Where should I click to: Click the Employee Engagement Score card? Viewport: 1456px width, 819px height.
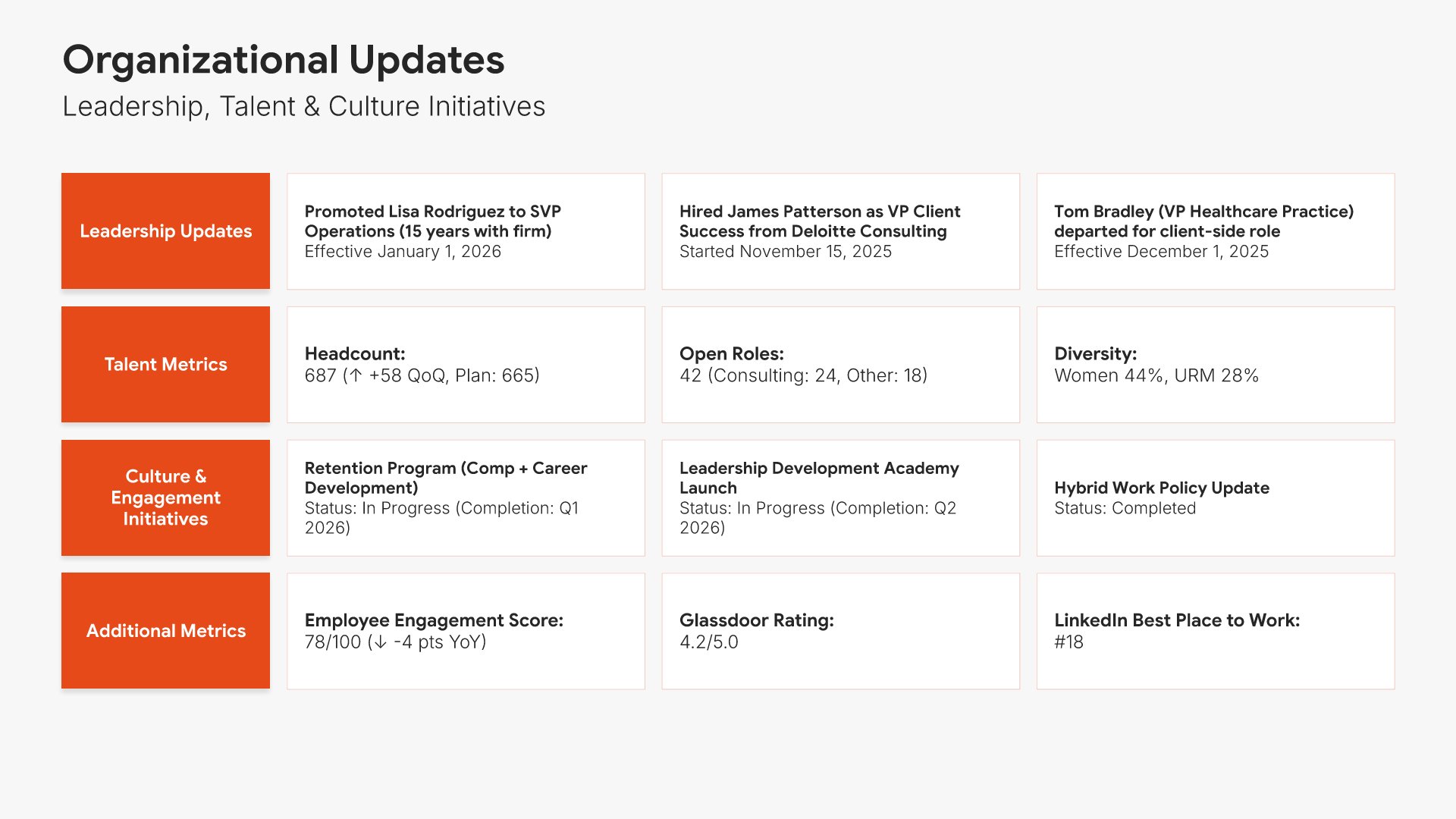pos(466,631)
